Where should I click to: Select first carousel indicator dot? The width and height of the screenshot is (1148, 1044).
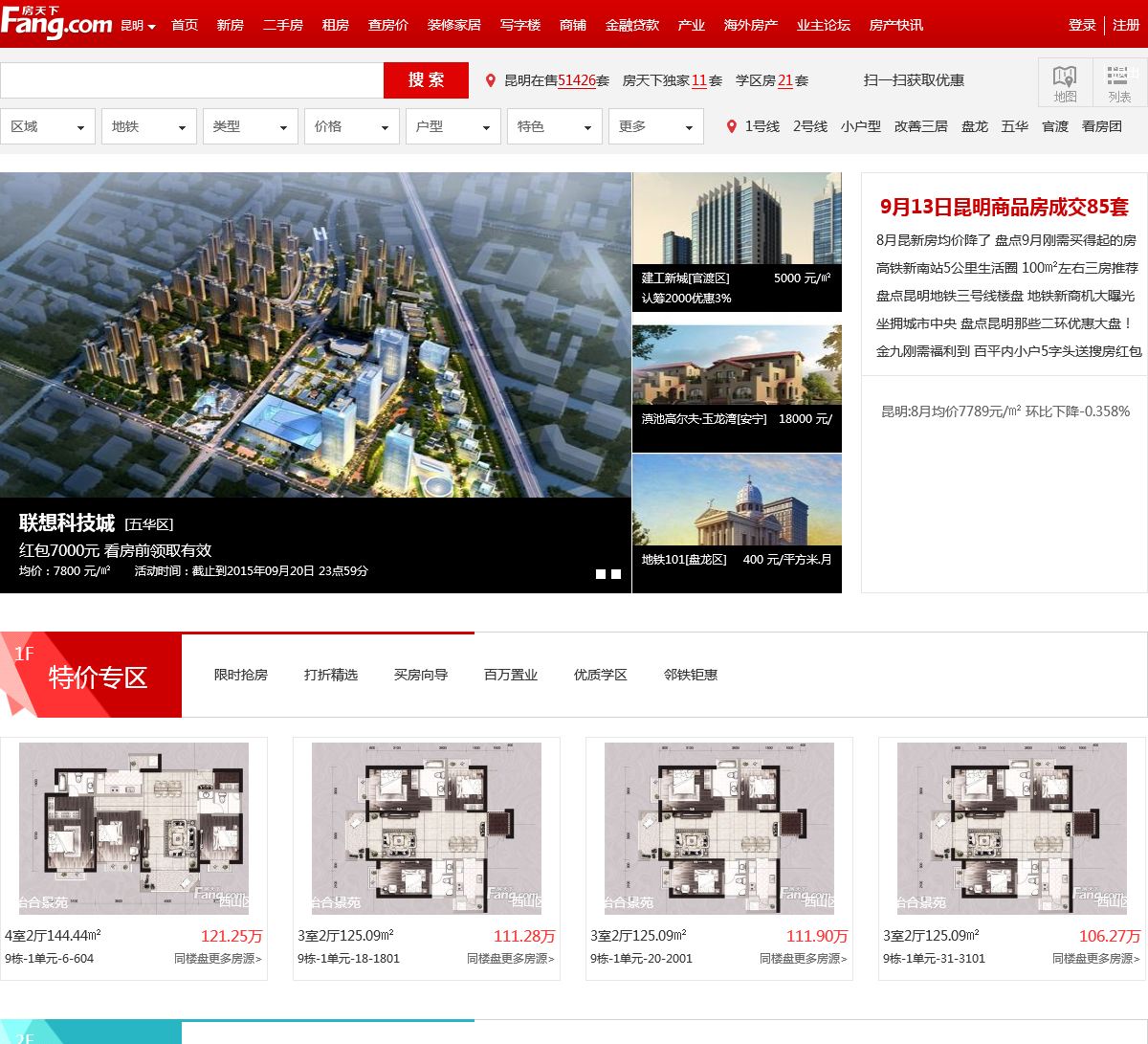coord(601,574)
